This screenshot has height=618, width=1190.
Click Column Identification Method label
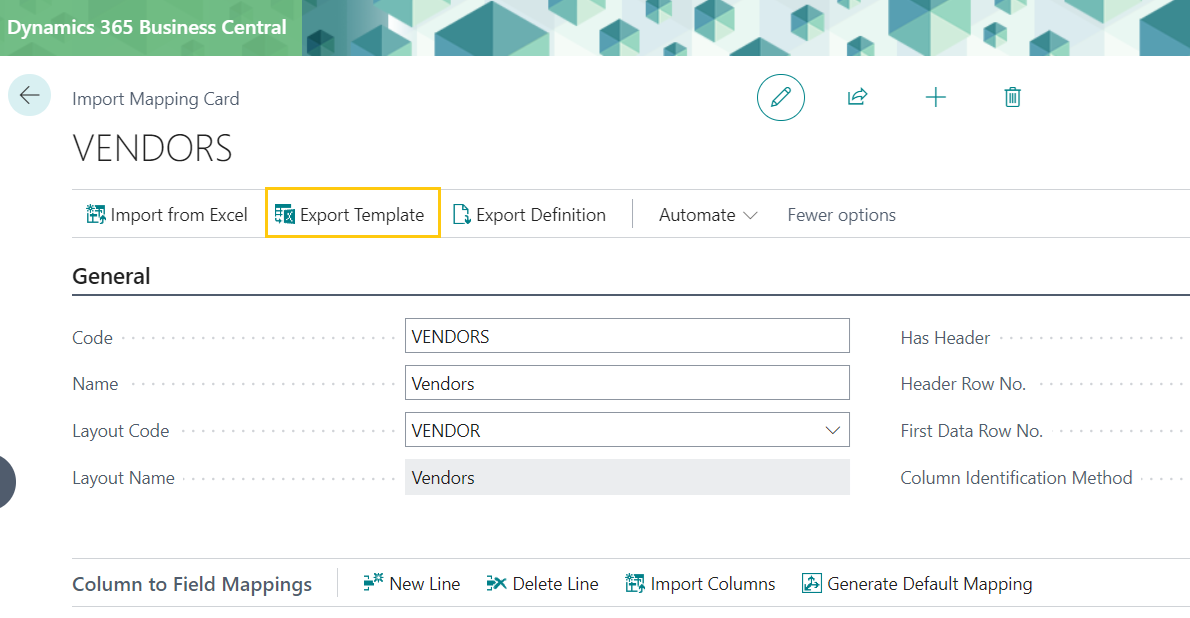(x=1016, y=478)
